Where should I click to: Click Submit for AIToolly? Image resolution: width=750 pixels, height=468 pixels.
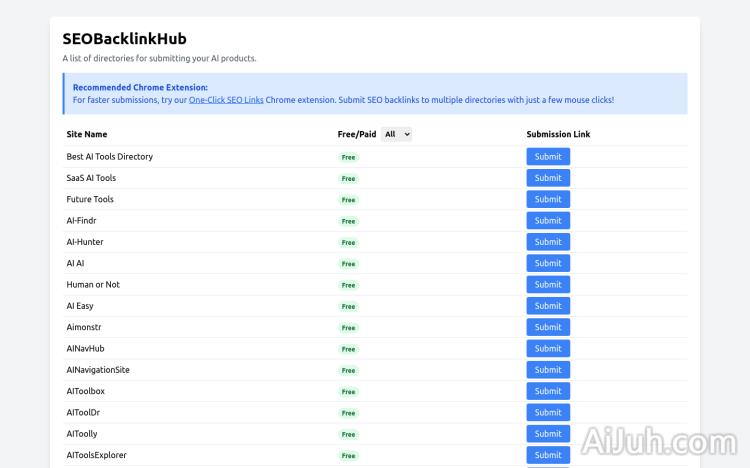pyautogui.click(x=548, y=434)
